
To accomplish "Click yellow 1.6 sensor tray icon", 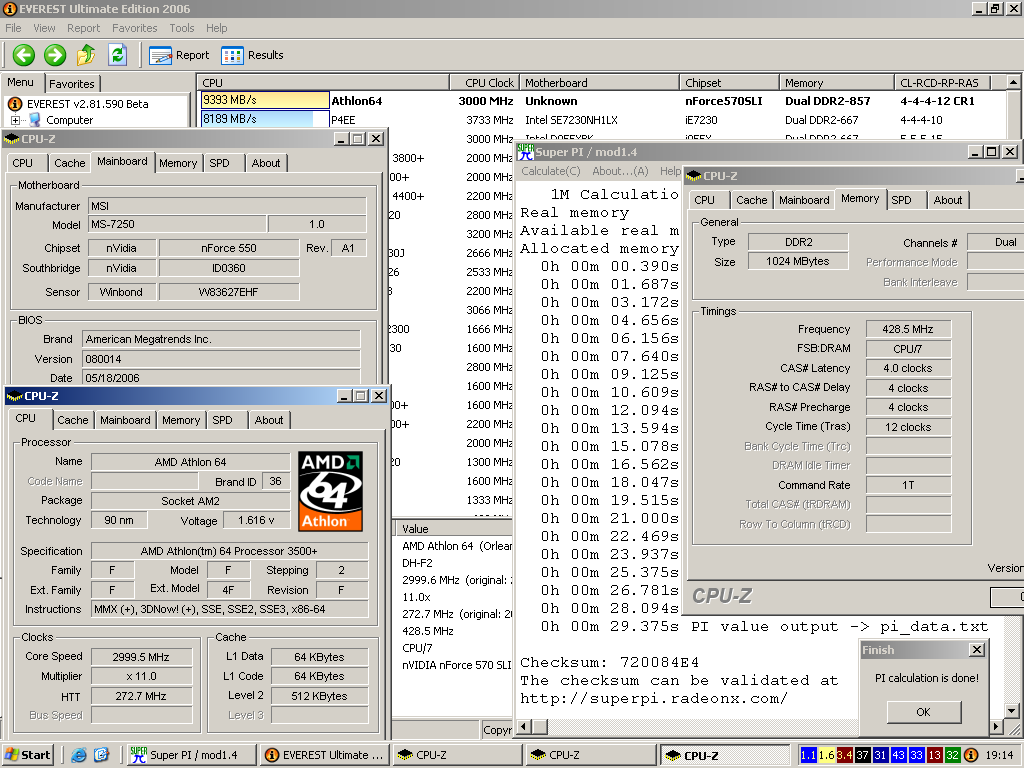I will [x=826, y=755].
